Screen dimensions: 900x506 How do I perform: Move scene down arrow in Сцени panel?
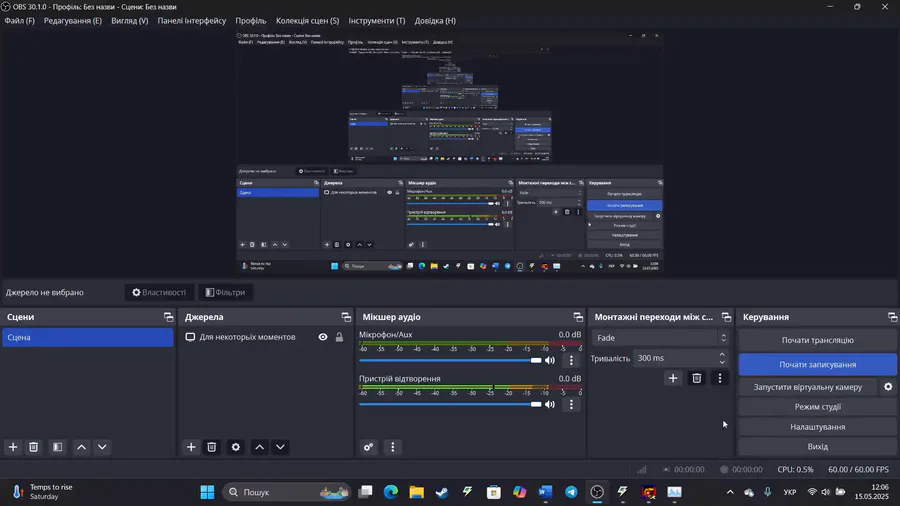click(102, 447)
